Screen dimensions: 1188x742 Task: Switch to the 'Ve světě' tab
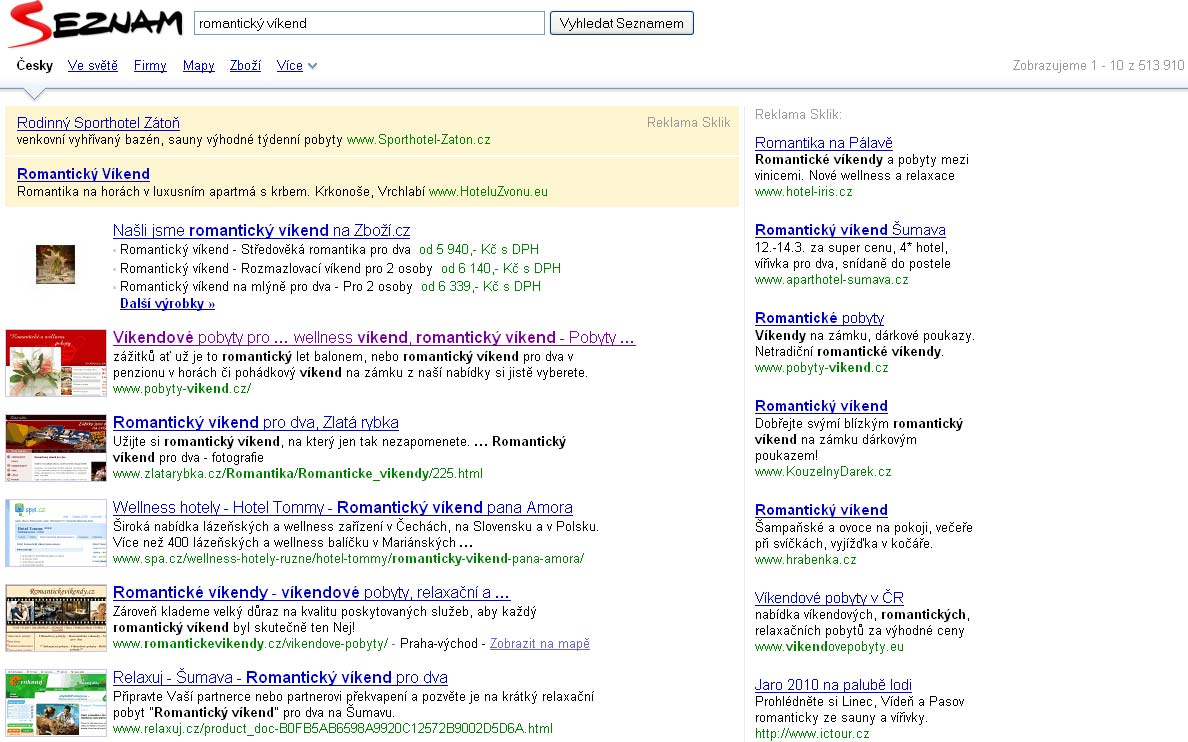click(92, 65)
